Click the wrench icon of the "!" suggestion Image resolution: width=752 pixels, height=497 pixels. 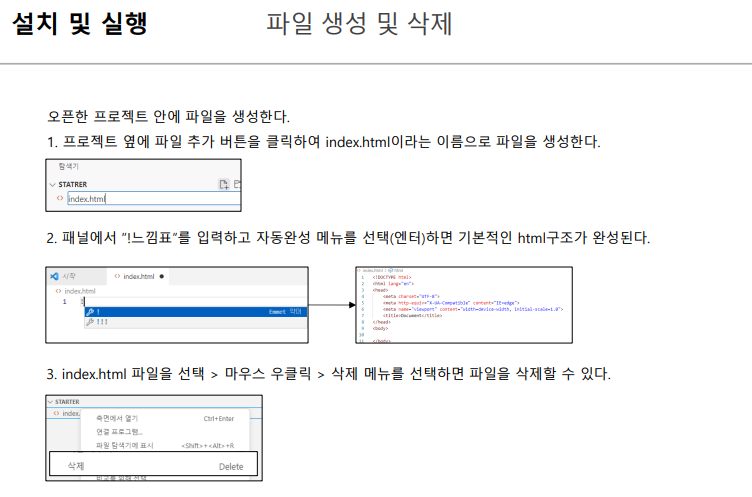pyautogui.click(x=90, y=312)
